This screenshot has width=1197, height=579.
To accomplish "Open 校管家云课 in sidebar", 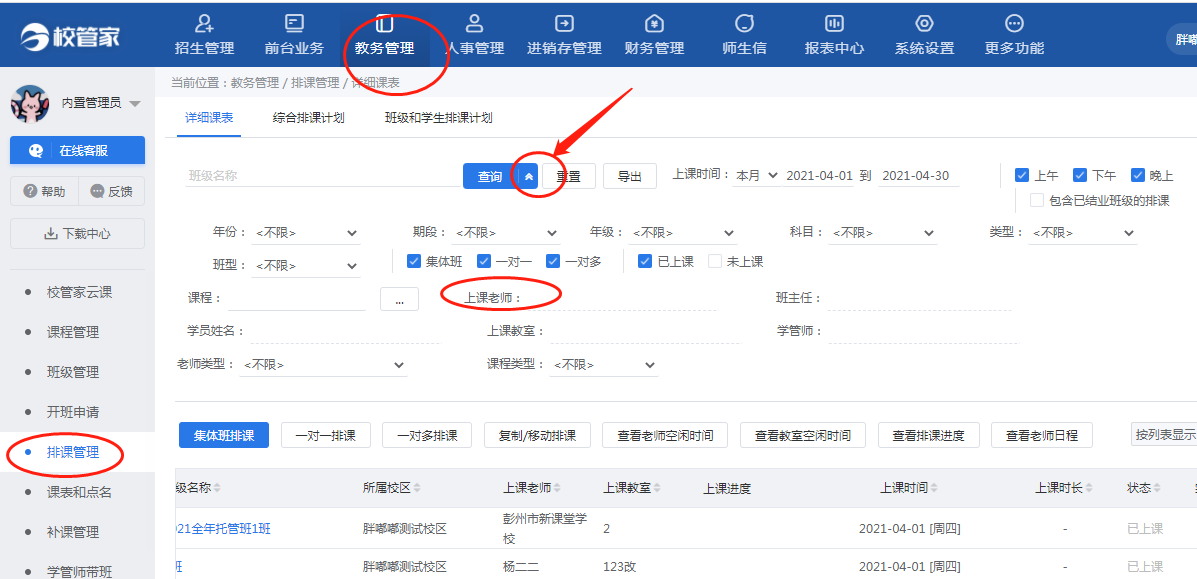I will click(79, 292).
